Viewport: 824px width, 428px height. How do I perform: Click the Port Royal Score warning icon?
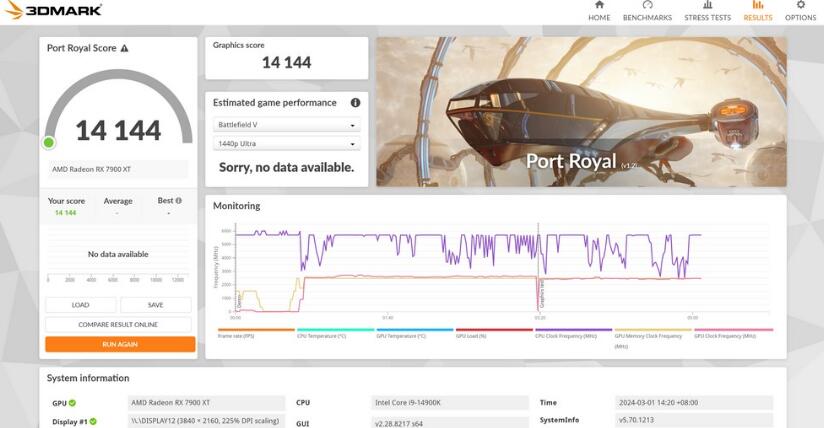125,48
